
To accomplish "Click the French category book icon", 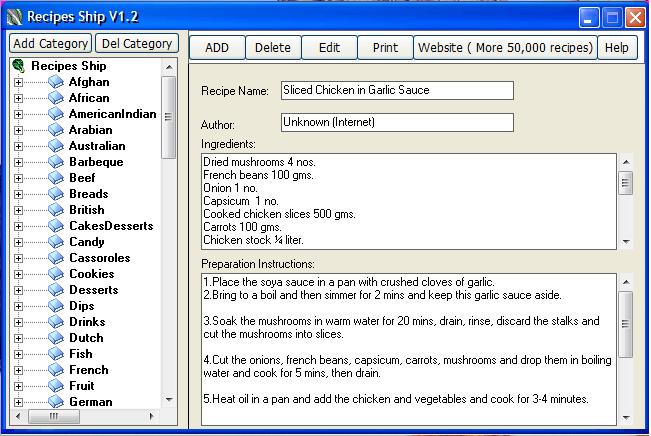I will pyautogui.click(x=56, y=370).
